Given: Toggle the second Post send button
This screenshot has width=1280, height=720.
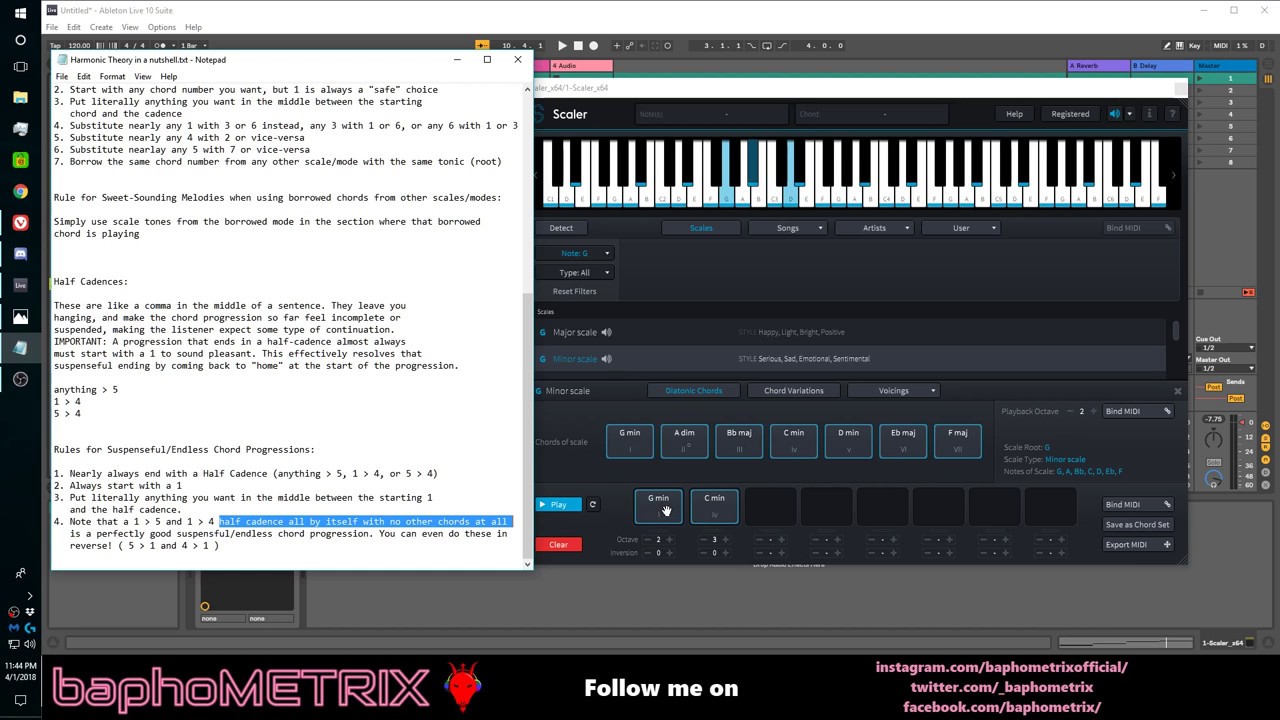Looking at the screenshot, I should (1236, 398).
